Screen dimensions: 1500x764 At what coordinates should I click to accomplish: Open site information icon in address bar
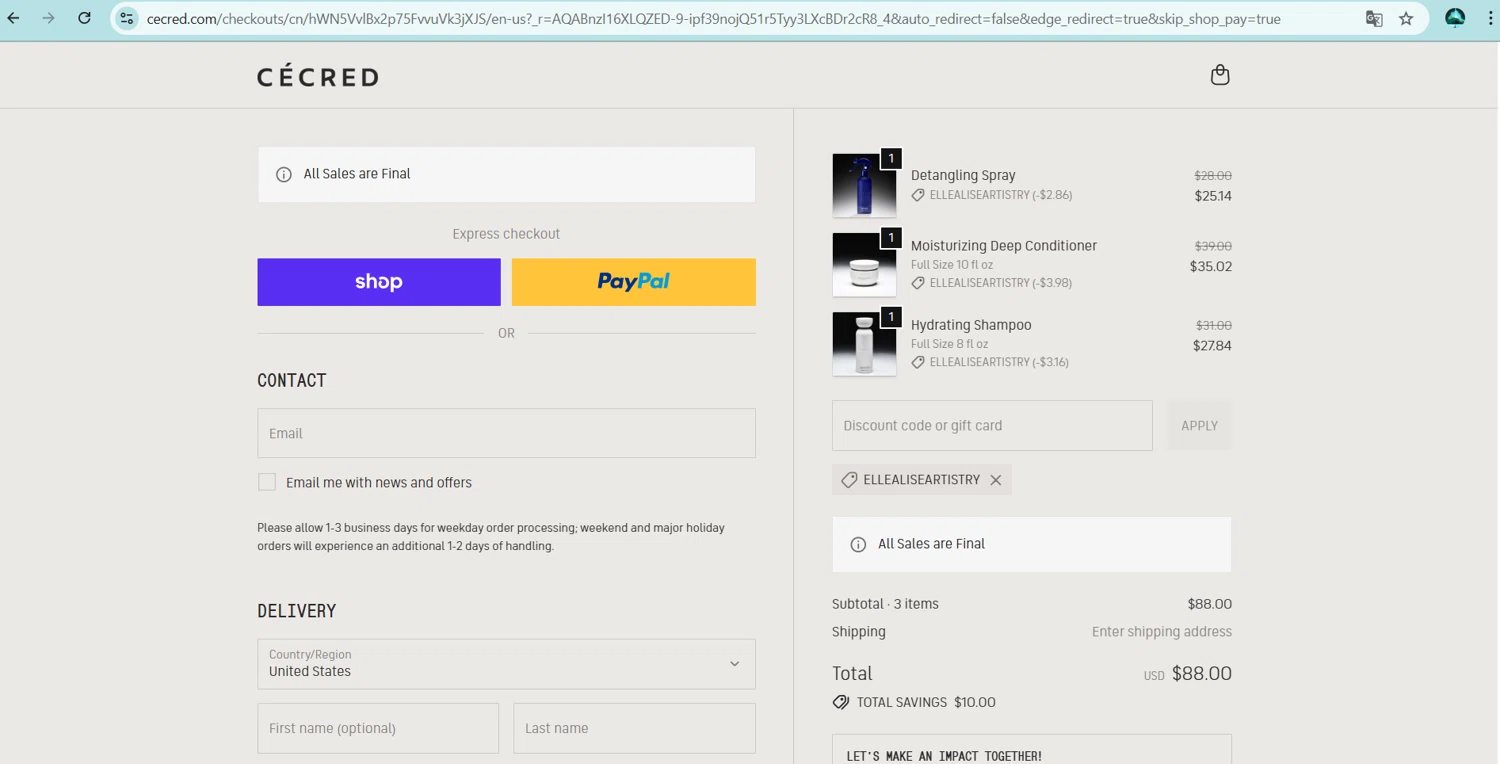point(127,18)
